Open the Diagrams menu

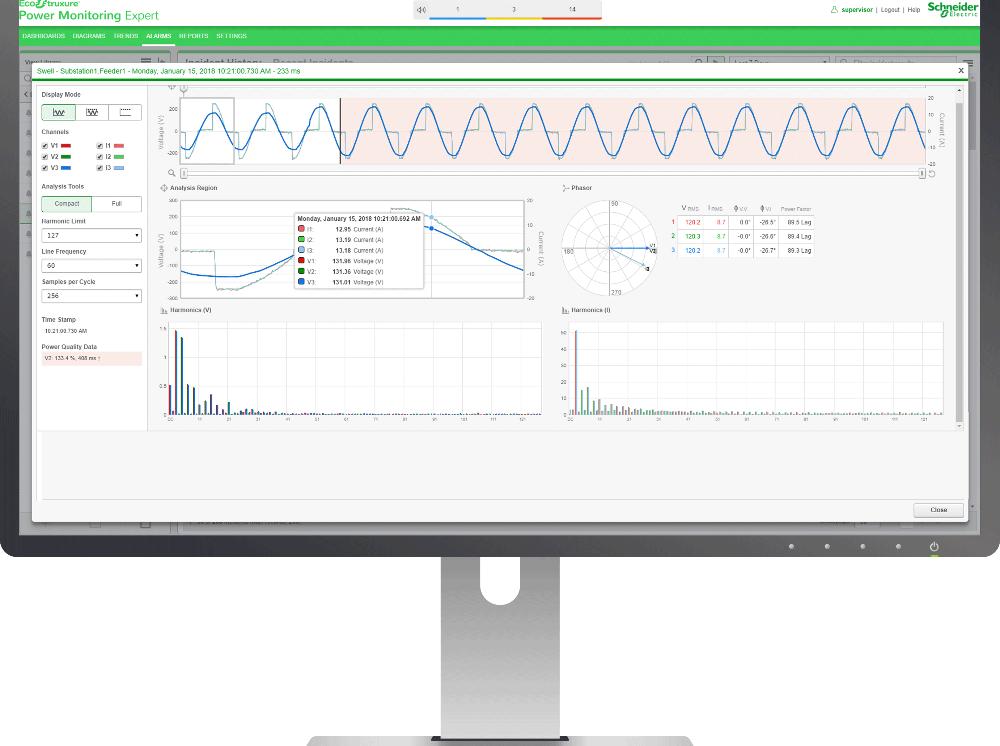point(89,36)
